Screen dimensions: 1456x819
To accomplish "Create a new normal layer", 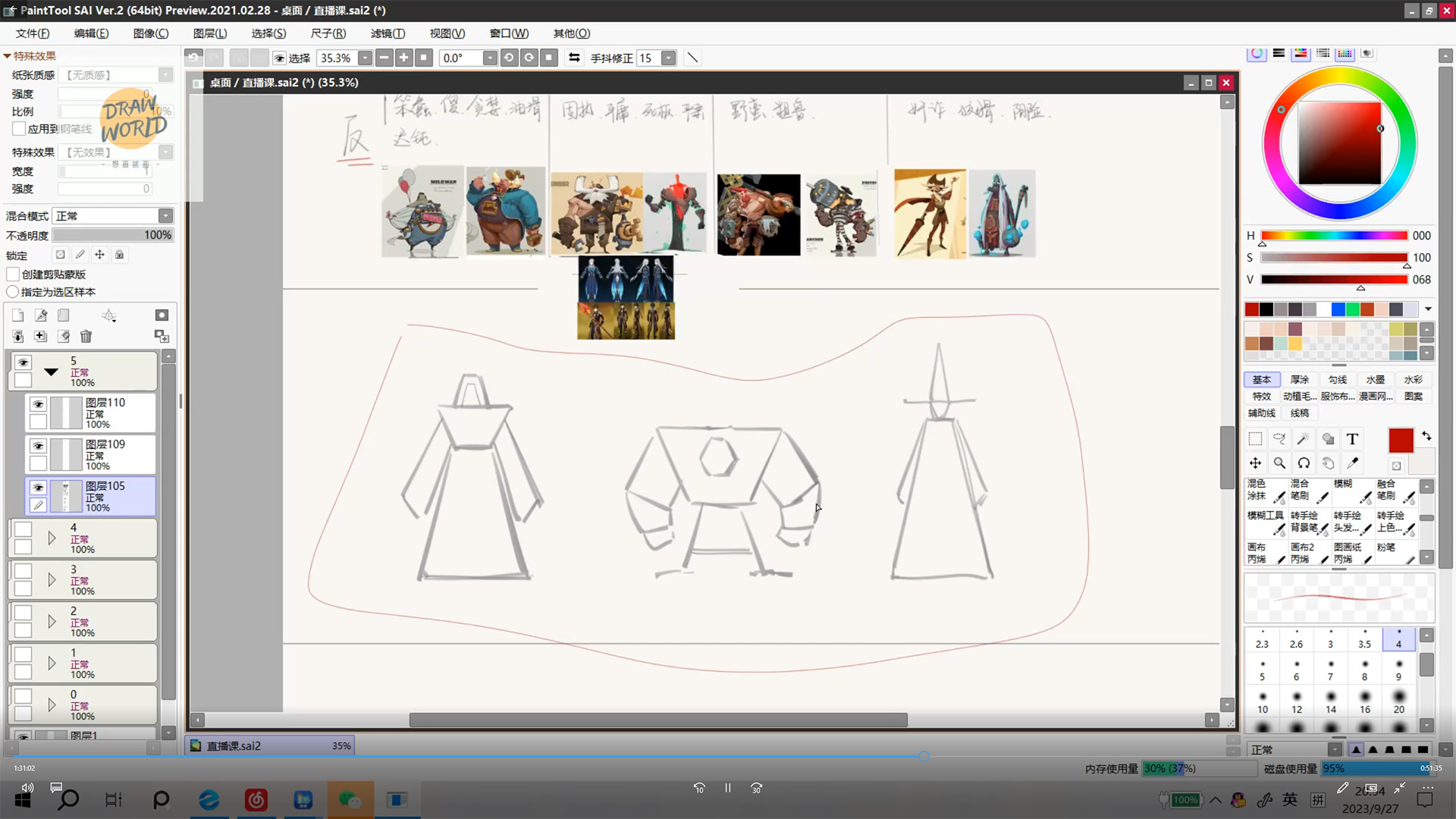I will 18,315.
